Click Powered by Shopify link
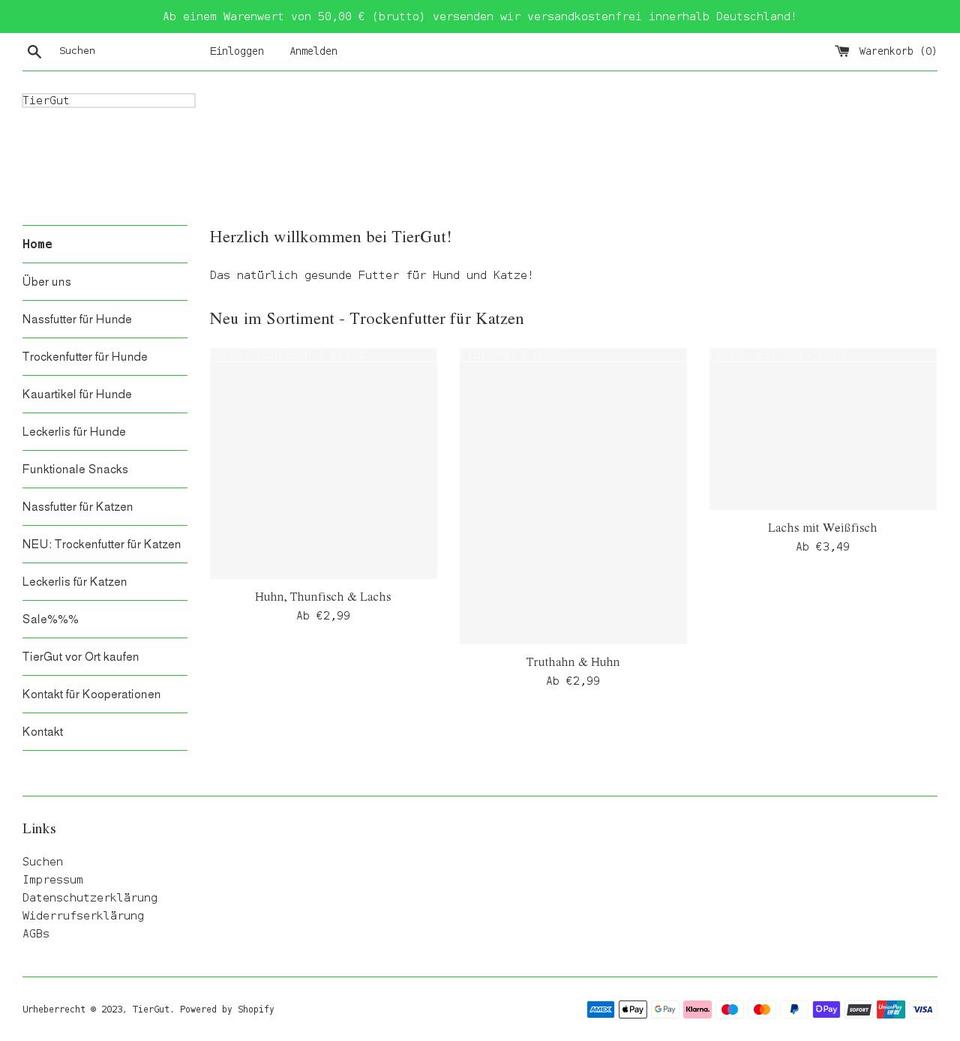Viewport: 960px width, 1041px height. pos(227,1009)
